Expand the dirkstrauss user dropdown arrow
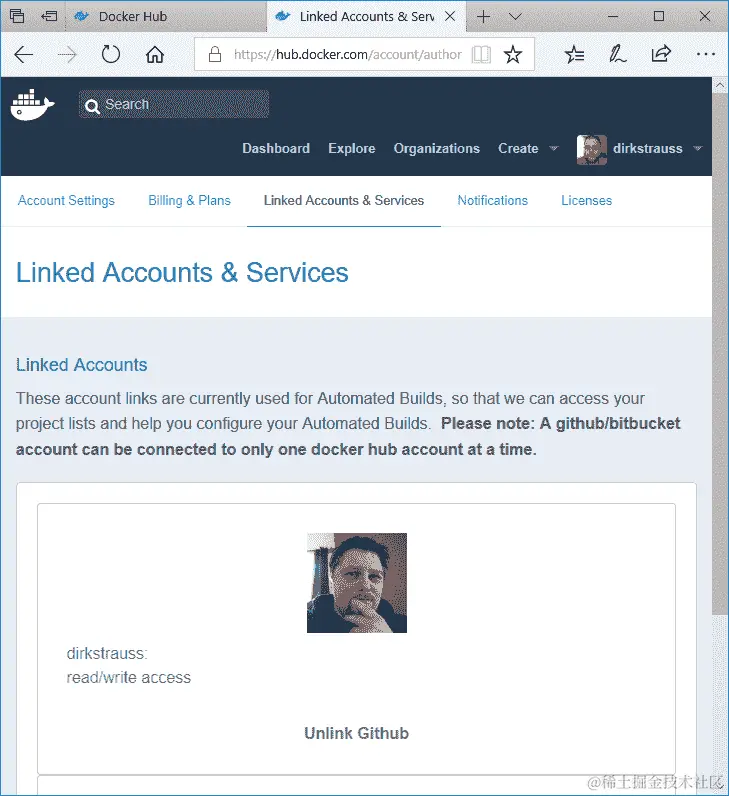 click(x=698, y=148)
